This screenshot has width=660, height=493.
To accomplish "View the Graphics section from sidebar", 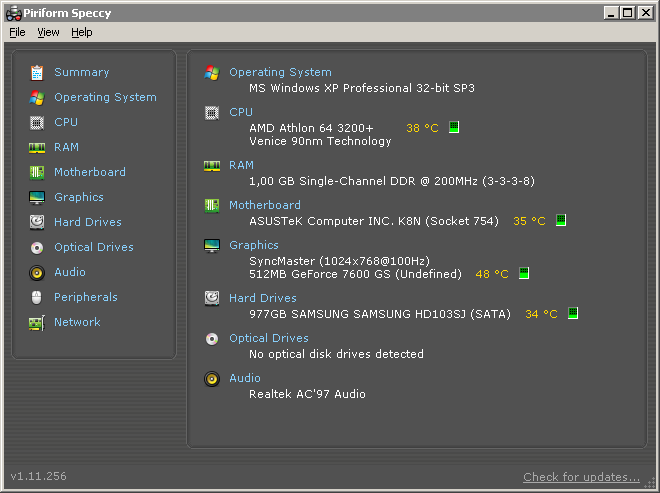I will (x=79, y=197).
